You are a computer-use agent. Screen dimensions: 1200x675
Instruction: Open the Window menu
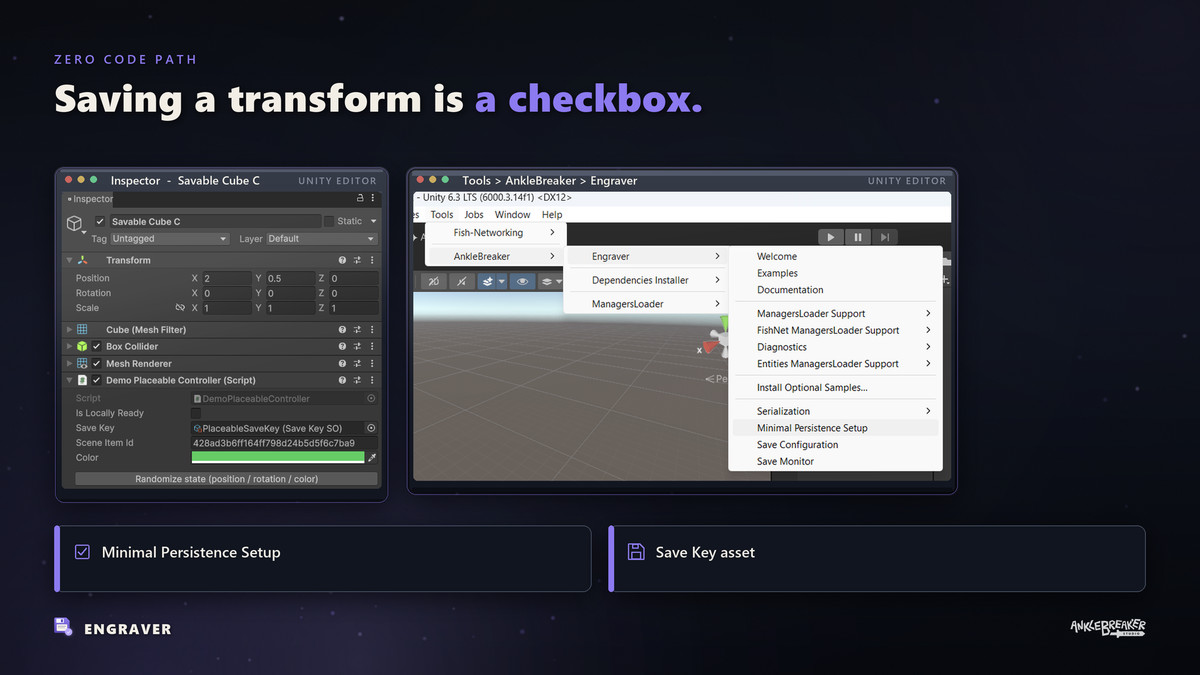point(513,214)
